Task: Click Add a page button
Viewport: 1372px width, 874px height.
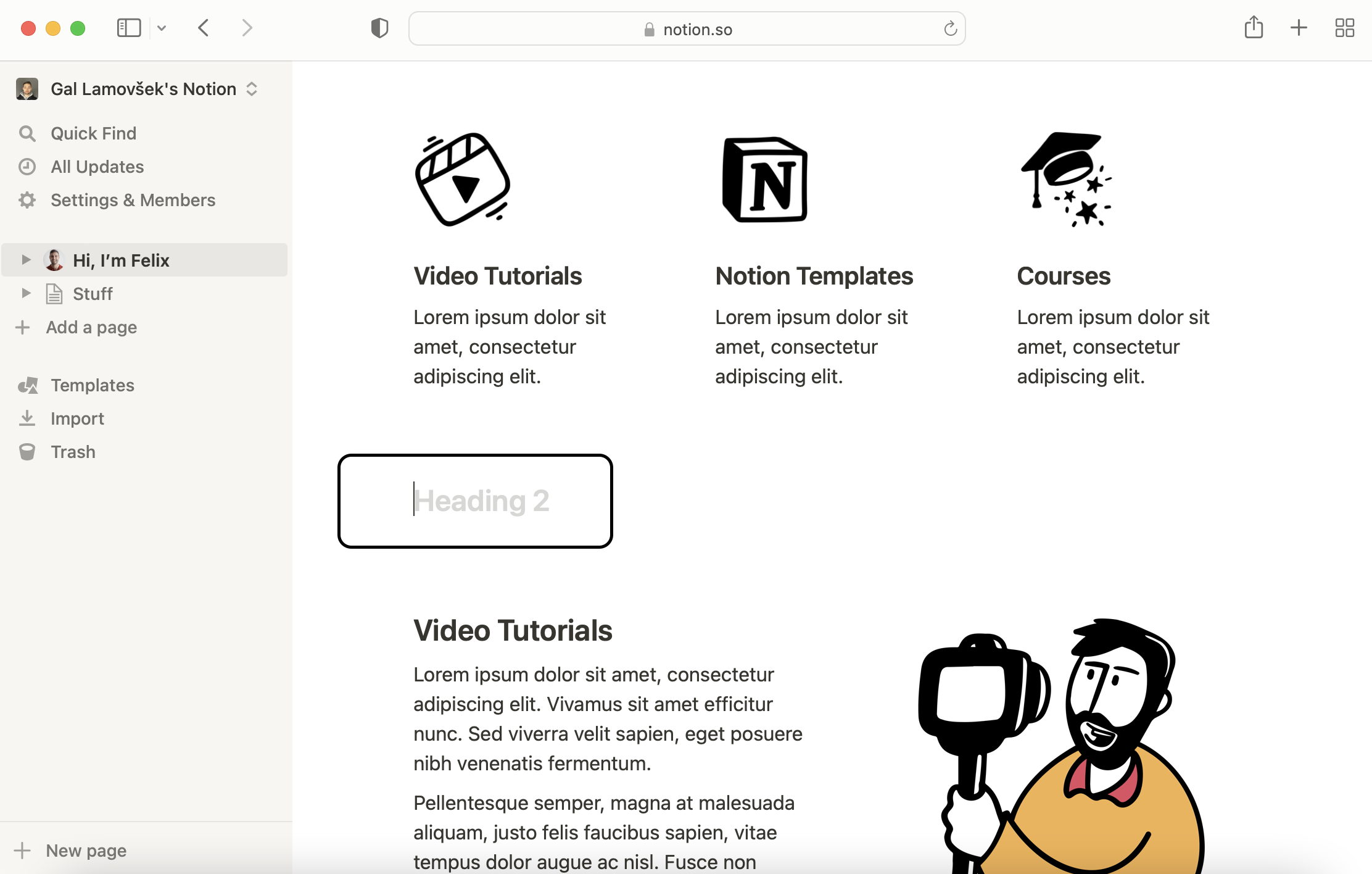Action: (91, 327)
